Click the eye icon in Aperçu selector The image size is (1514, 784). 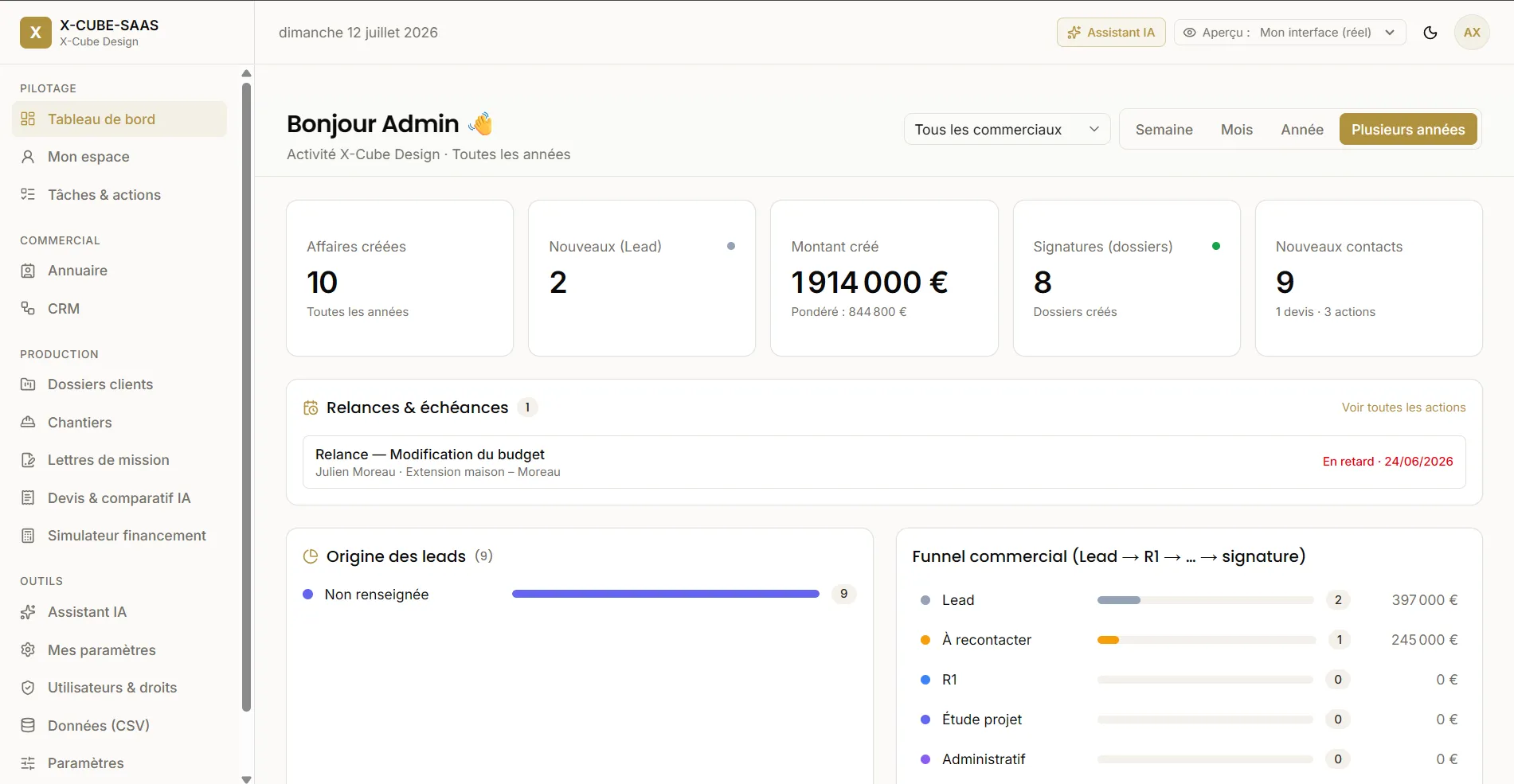(1190, 33)
